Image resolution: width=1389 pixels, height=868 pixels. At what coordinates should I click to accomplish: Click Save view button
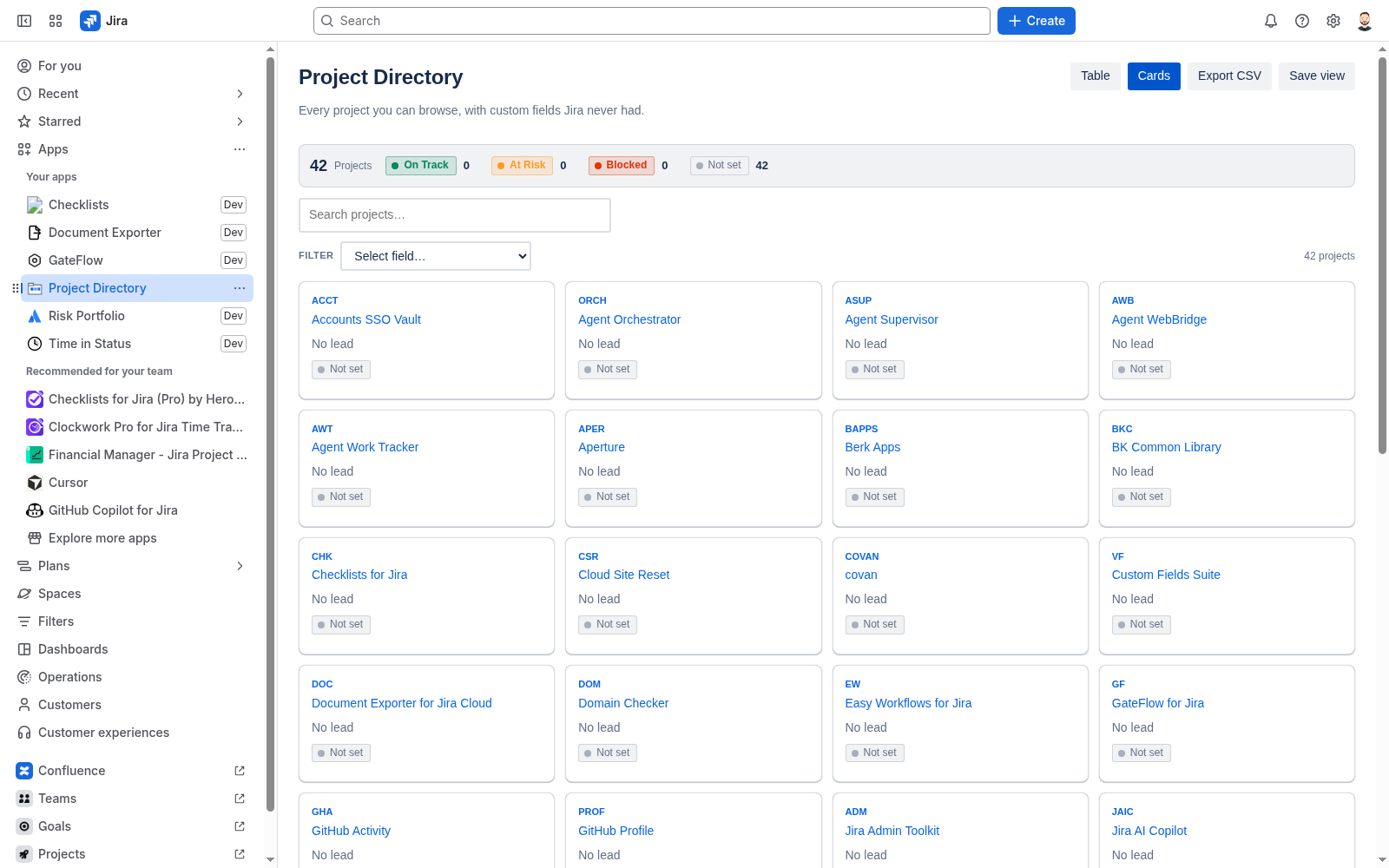[1317, 76]
